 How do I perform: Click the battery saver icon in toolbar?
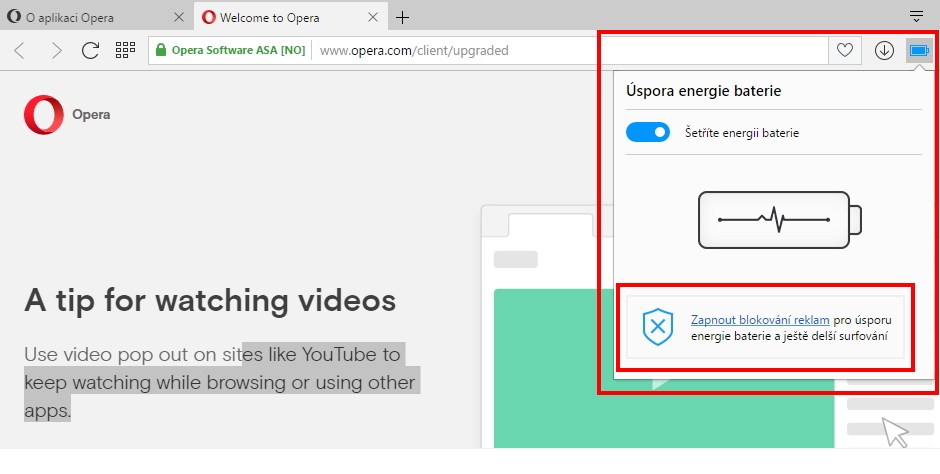pyautogui.click(x=918, y=50)
